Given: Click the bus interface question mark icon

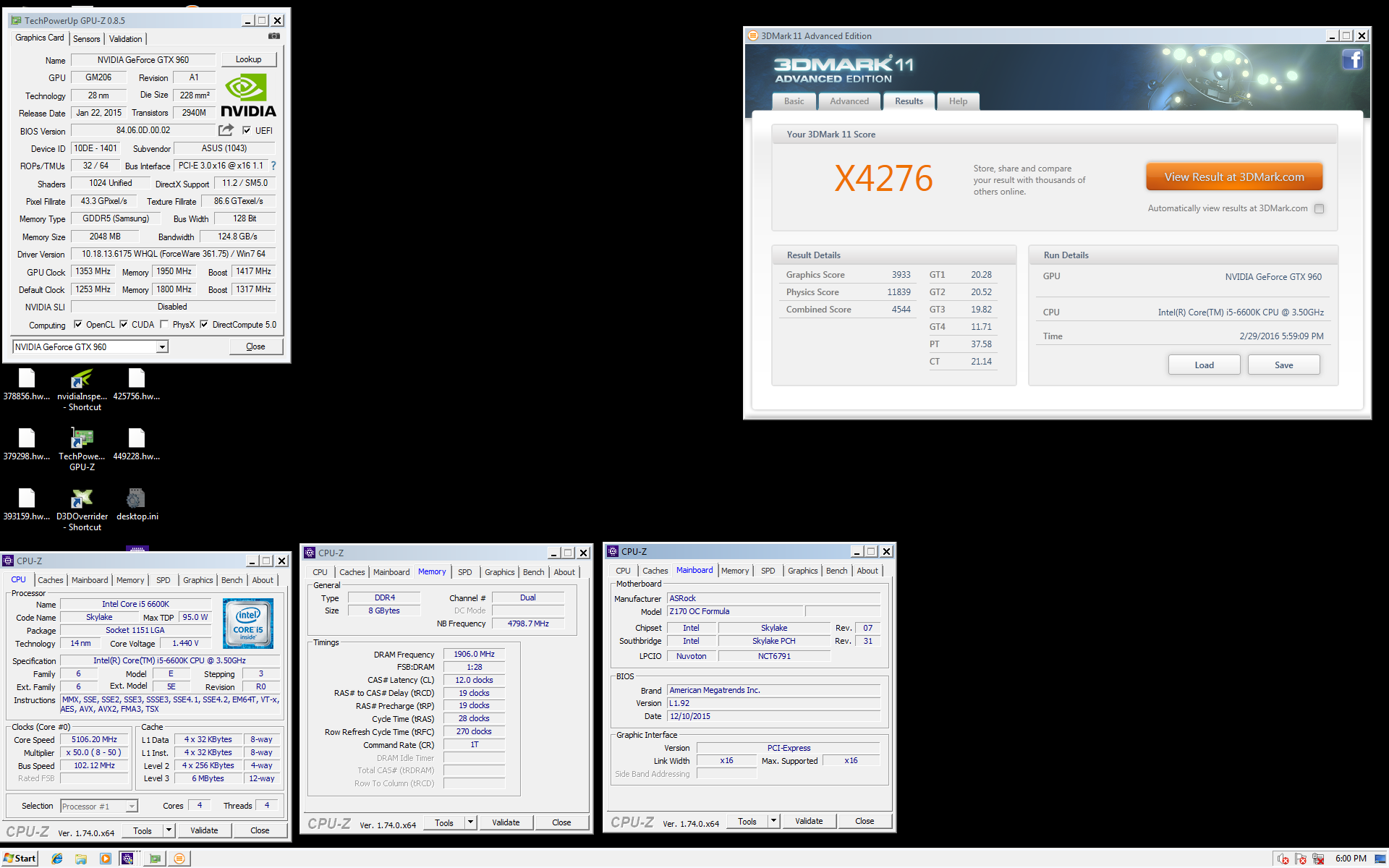Looking at the screenshot, I should (x=273, y=166).
